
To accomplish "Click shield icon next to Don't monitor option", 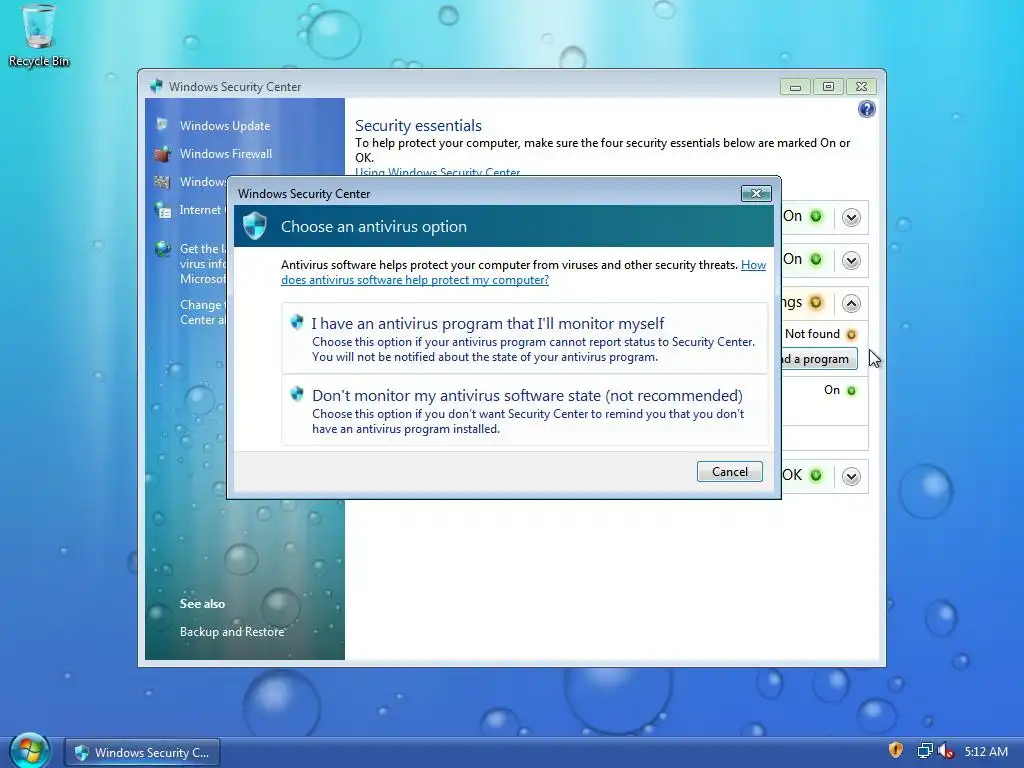I will 297,394.
